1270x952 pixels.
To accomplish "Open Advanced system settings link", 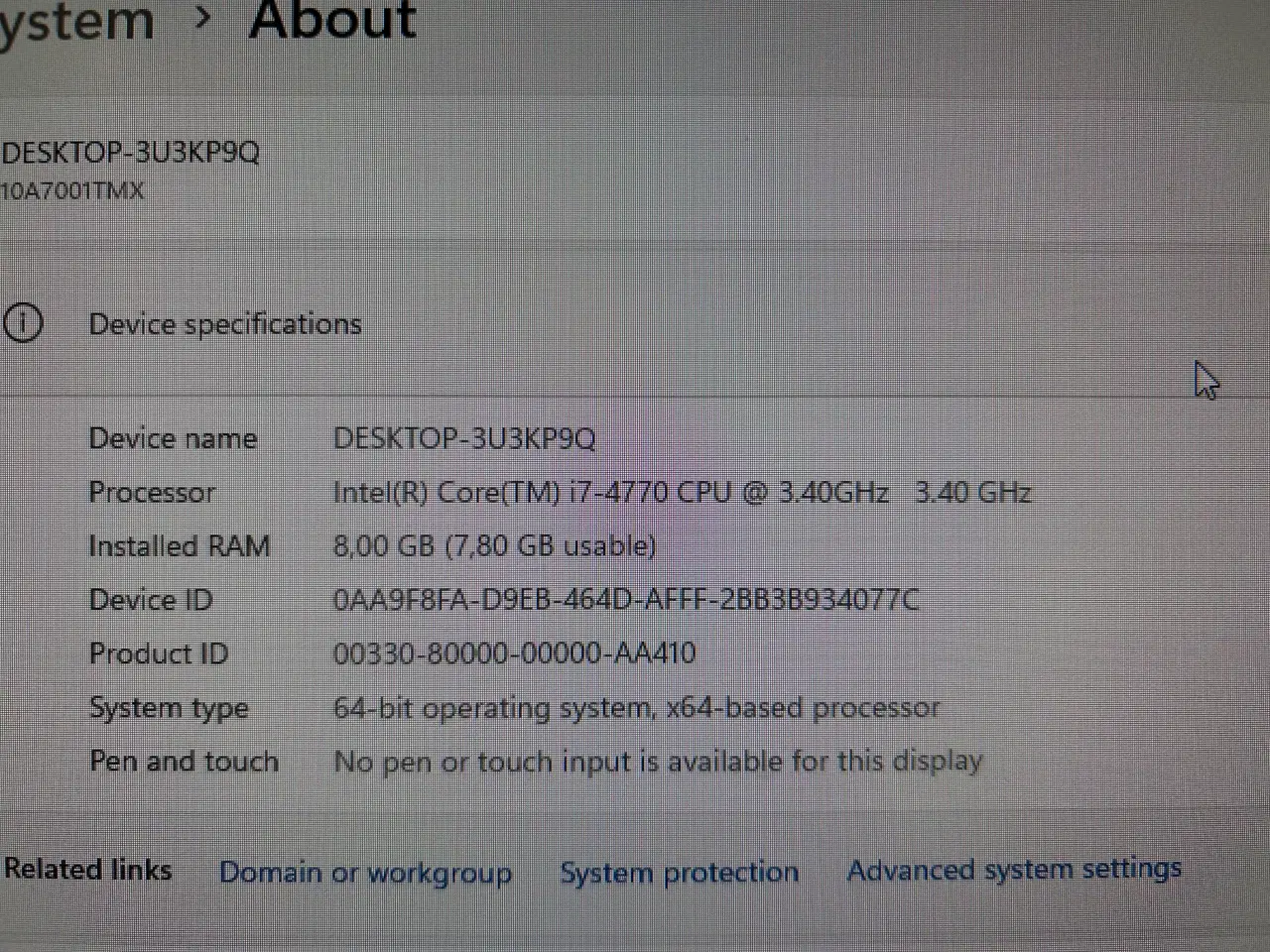I will pyautogui.click(x=1014, y=870).
